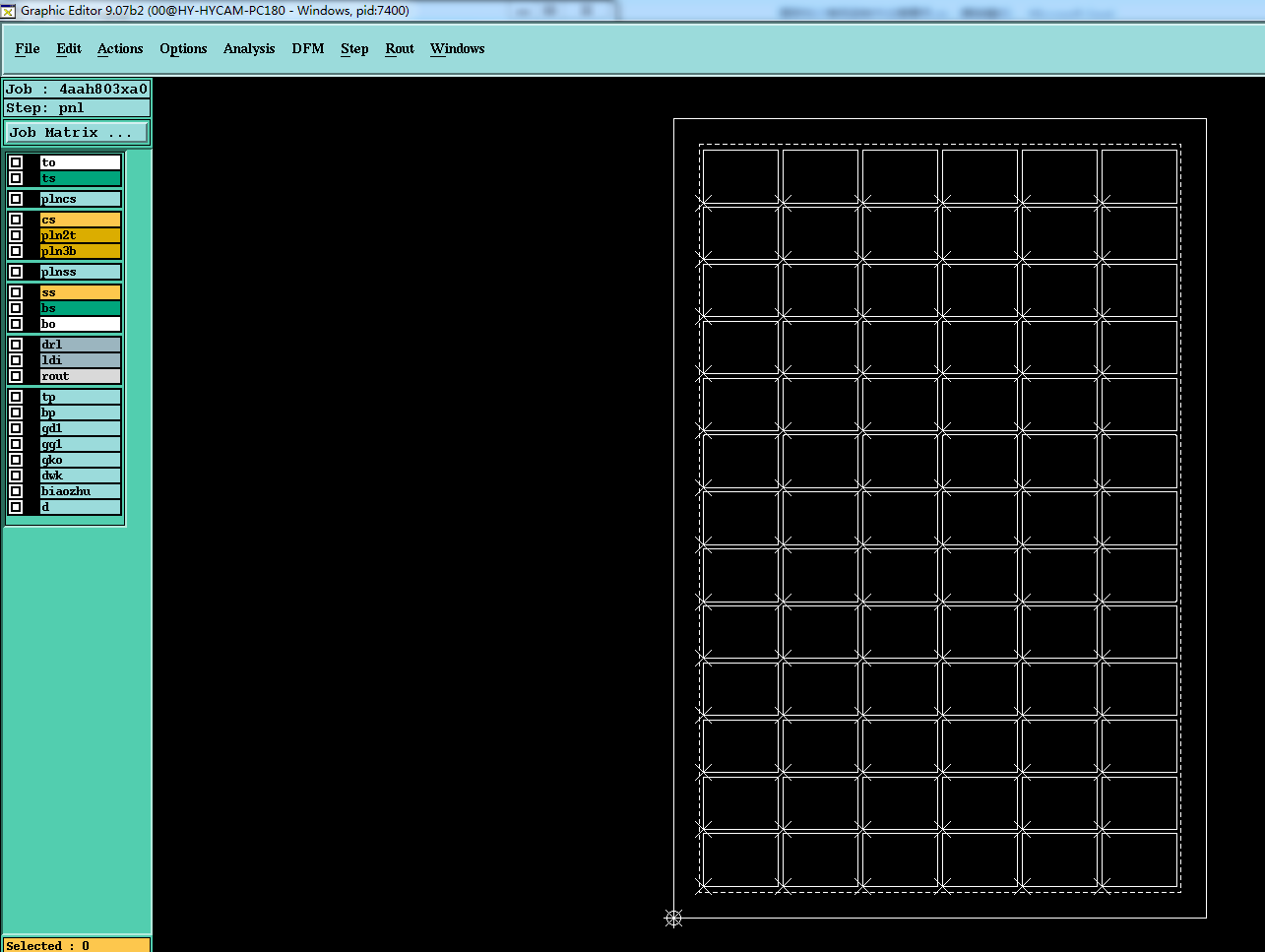
Task: Toggle the checkbox for layer bs
Action: 16,308
